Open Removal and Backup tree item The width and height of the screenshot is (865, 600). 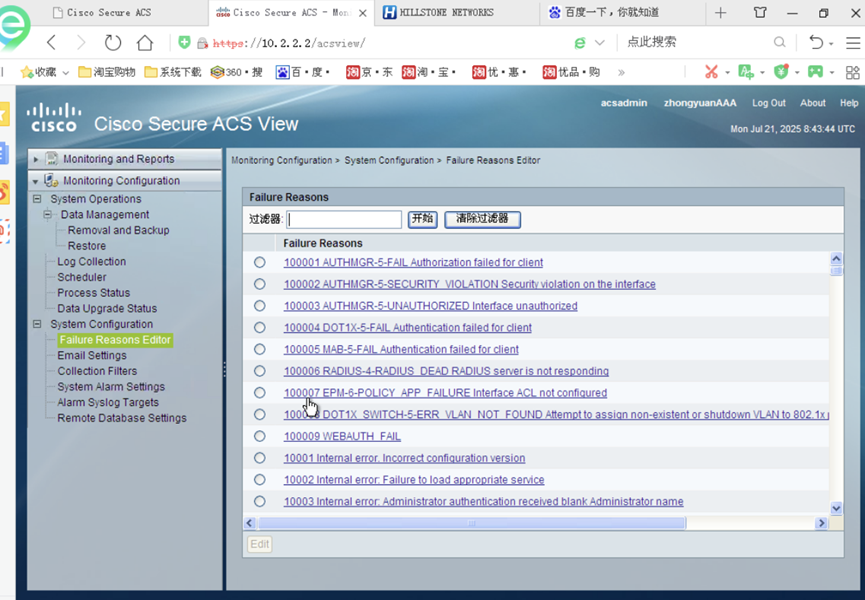pos(119,231)
